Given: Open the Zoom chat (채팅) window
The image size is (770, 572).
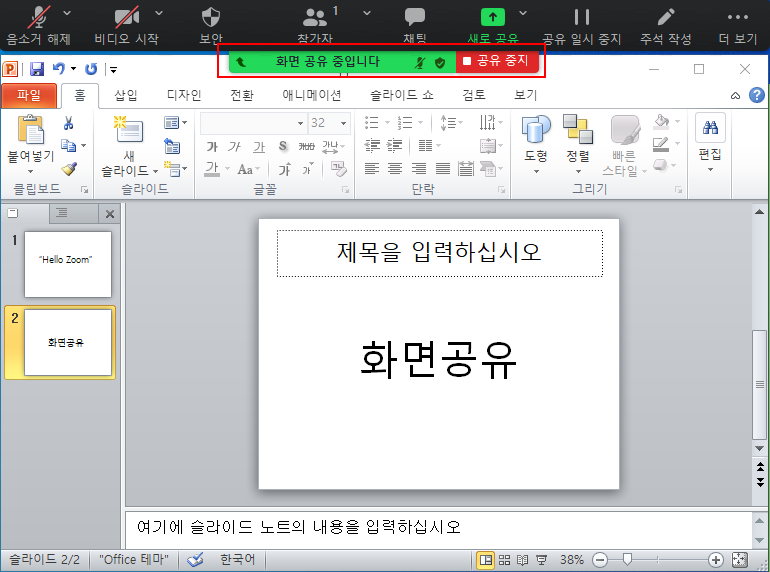Looking at the screenshot, I should 414,26.
